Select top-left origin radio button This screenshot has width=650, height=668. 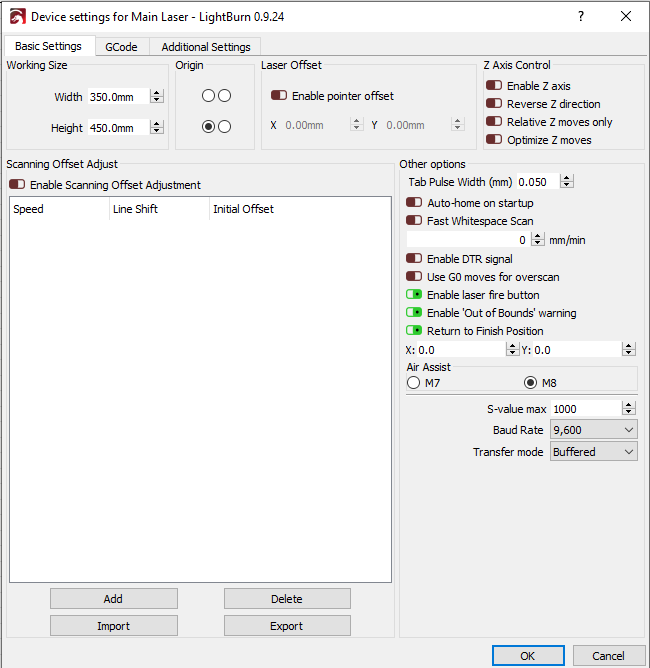click(x=208, y=95)
